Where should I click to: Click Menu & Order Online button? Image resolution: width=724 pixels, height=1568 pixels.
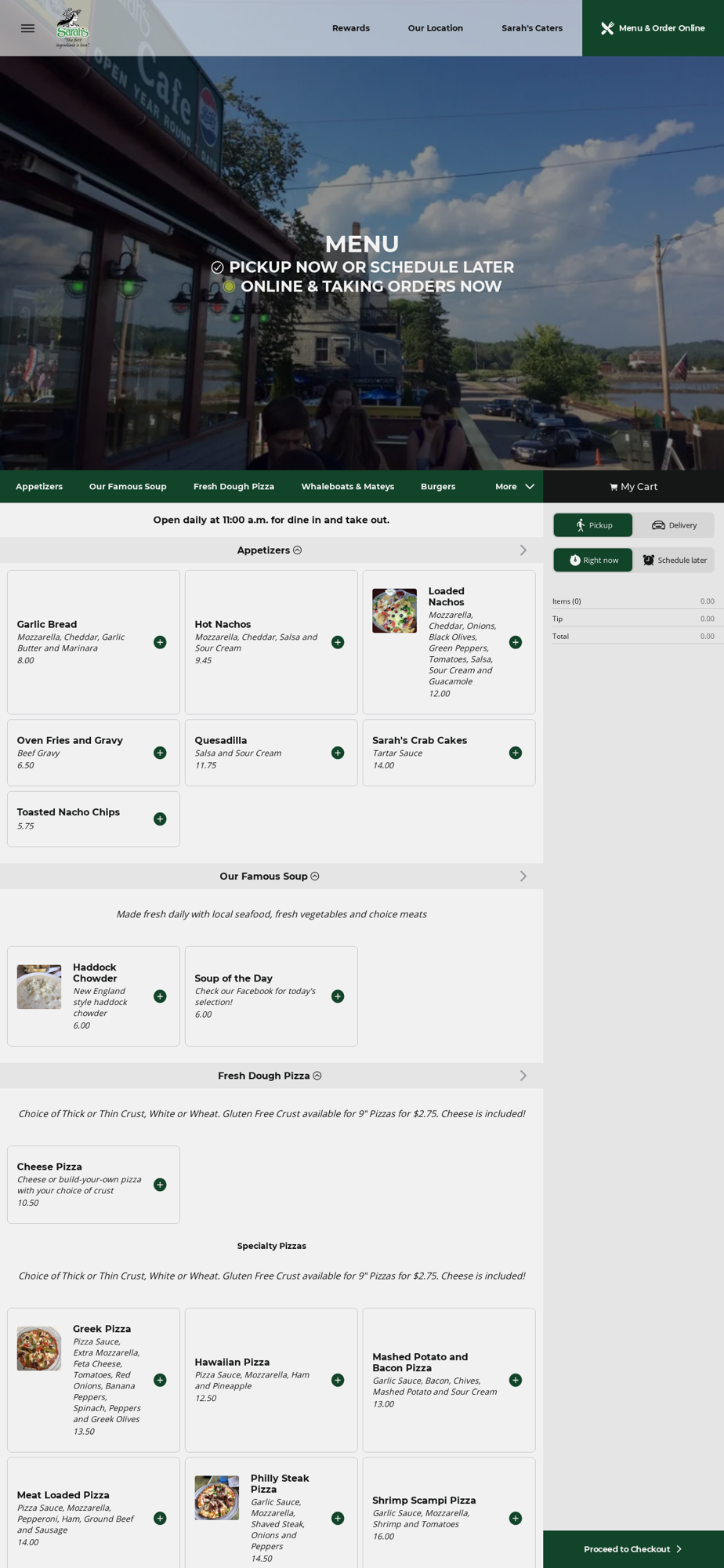[x=653, y=28]
